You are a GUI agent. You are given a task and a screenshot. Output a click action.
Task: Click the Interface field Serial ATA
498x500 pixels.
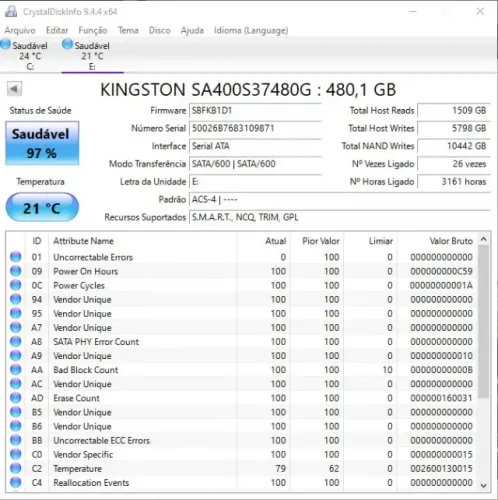(255, 146)
